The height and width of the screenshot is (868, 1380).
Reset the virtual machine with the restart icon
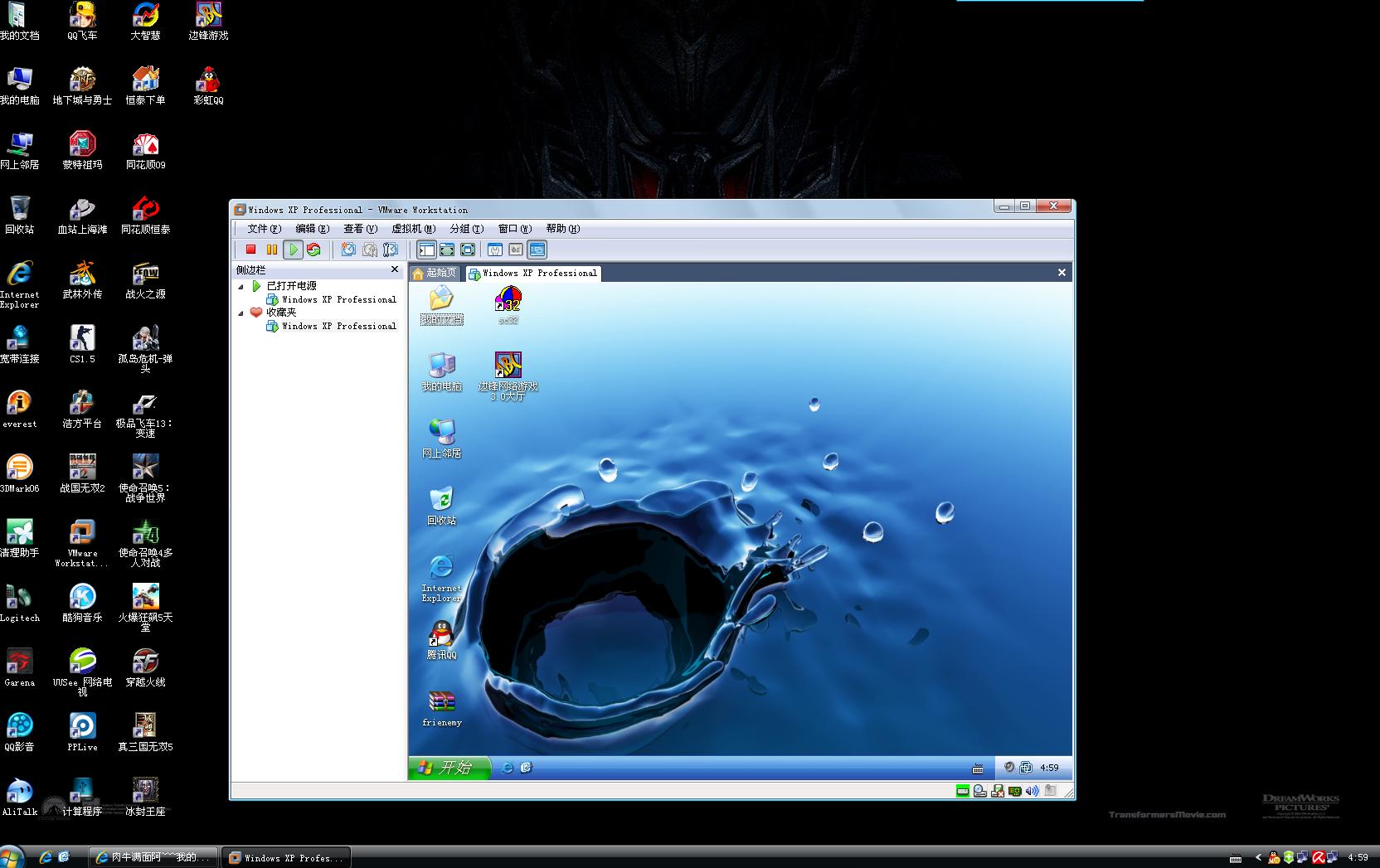313,250
